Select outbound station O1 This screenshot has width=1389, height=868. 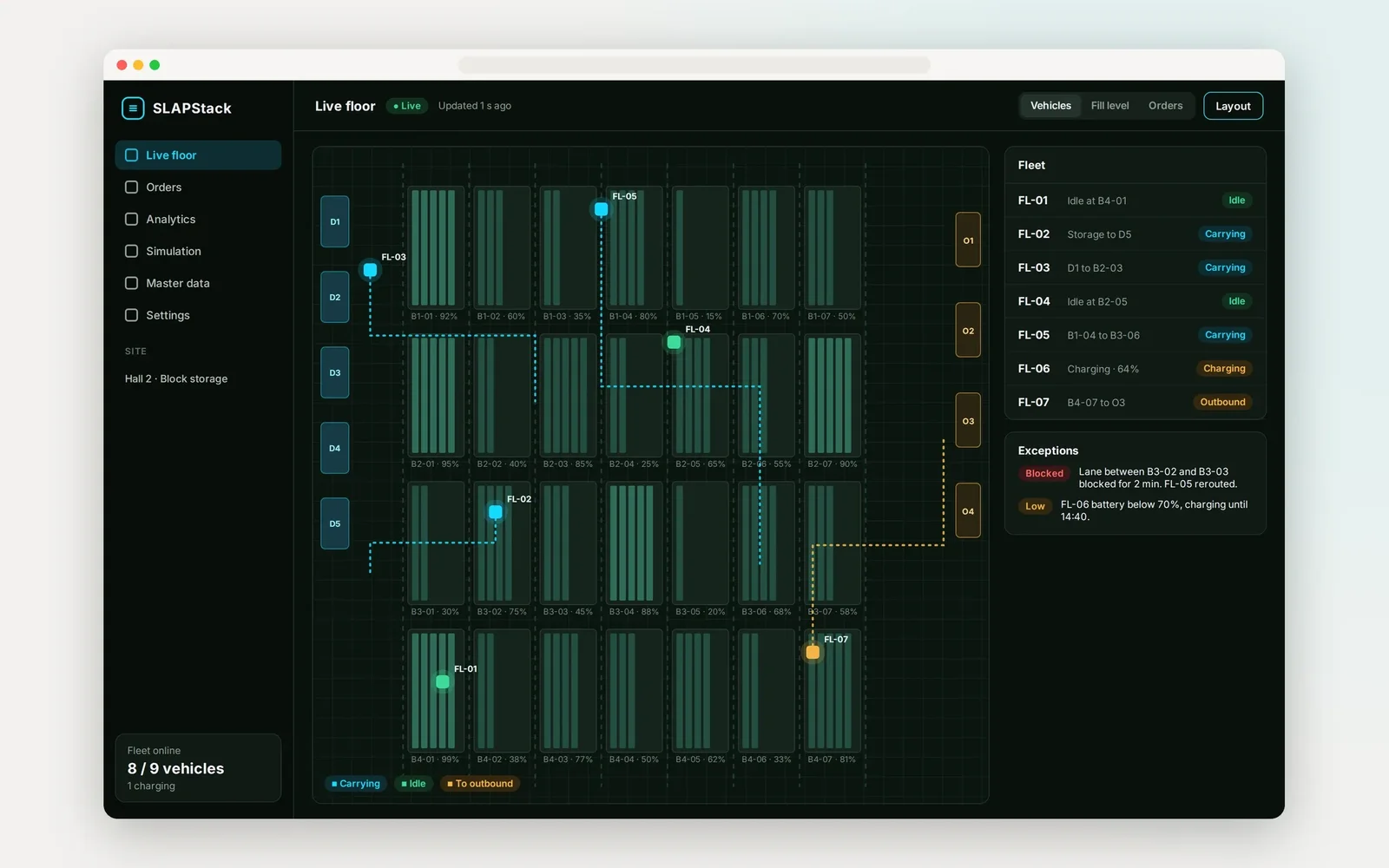[968, 240]
